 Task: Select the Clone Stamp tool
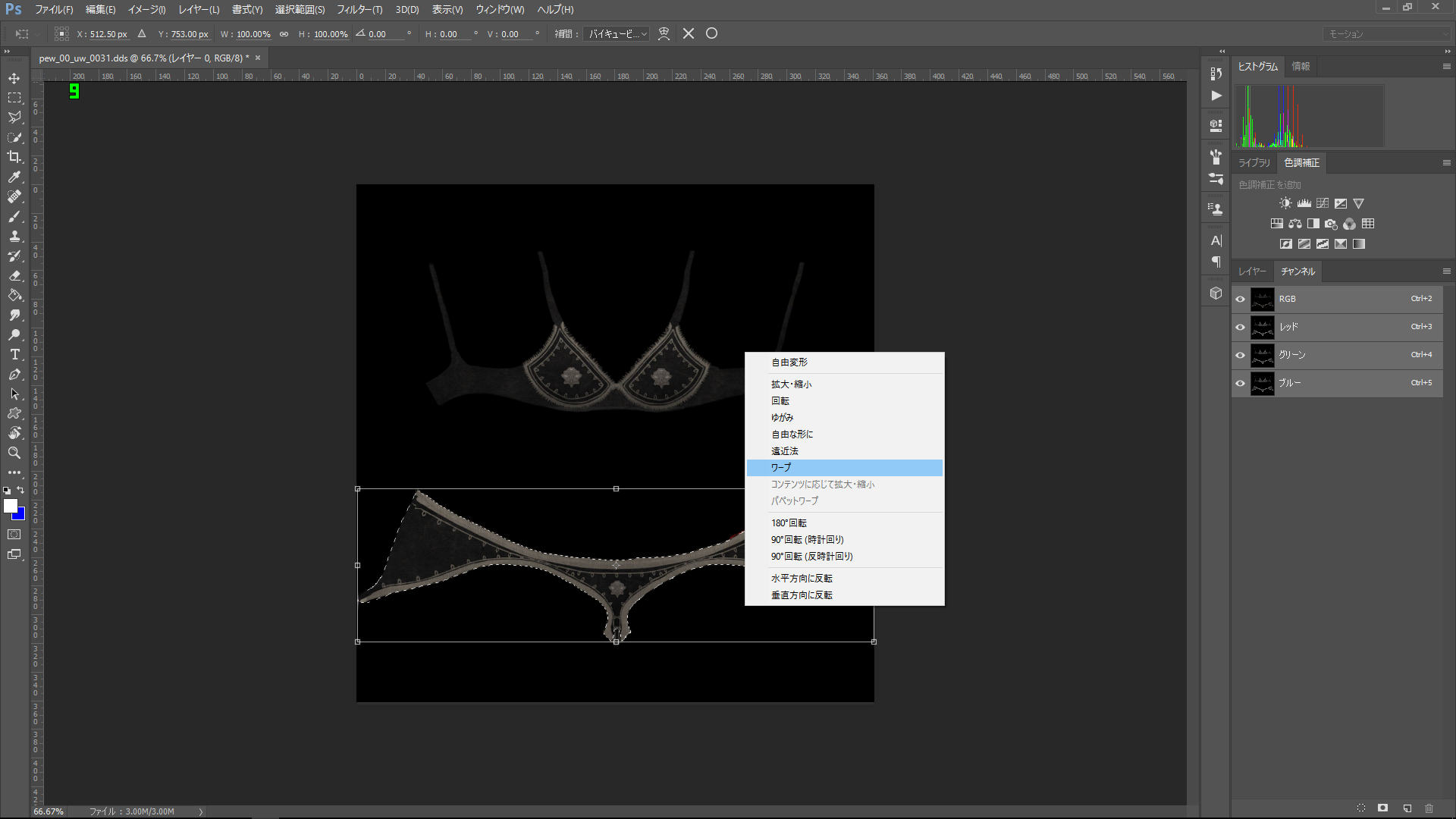point(14,236)
